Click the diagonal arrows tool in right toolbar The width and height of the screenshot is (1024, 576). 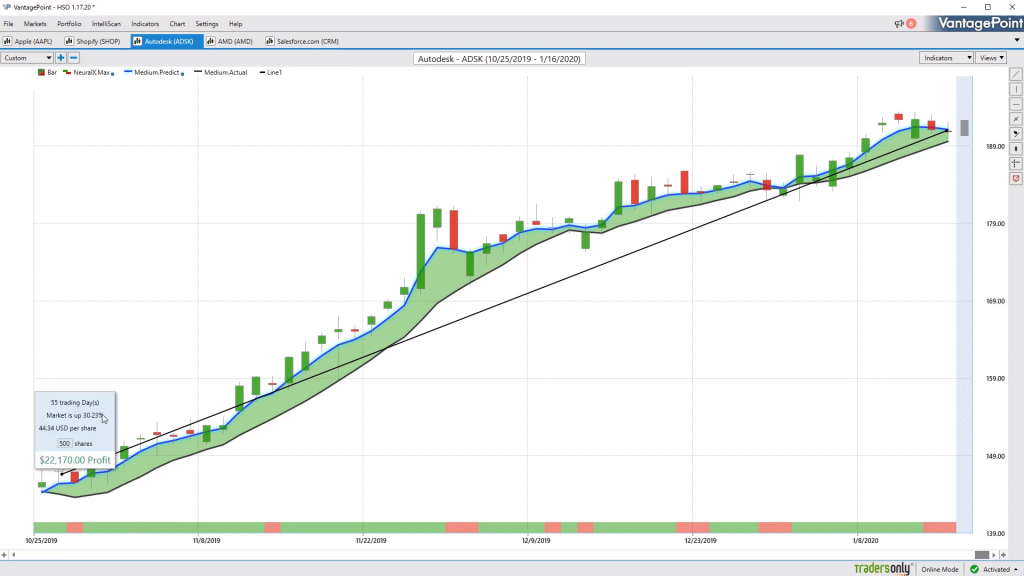click(1016, 119)
